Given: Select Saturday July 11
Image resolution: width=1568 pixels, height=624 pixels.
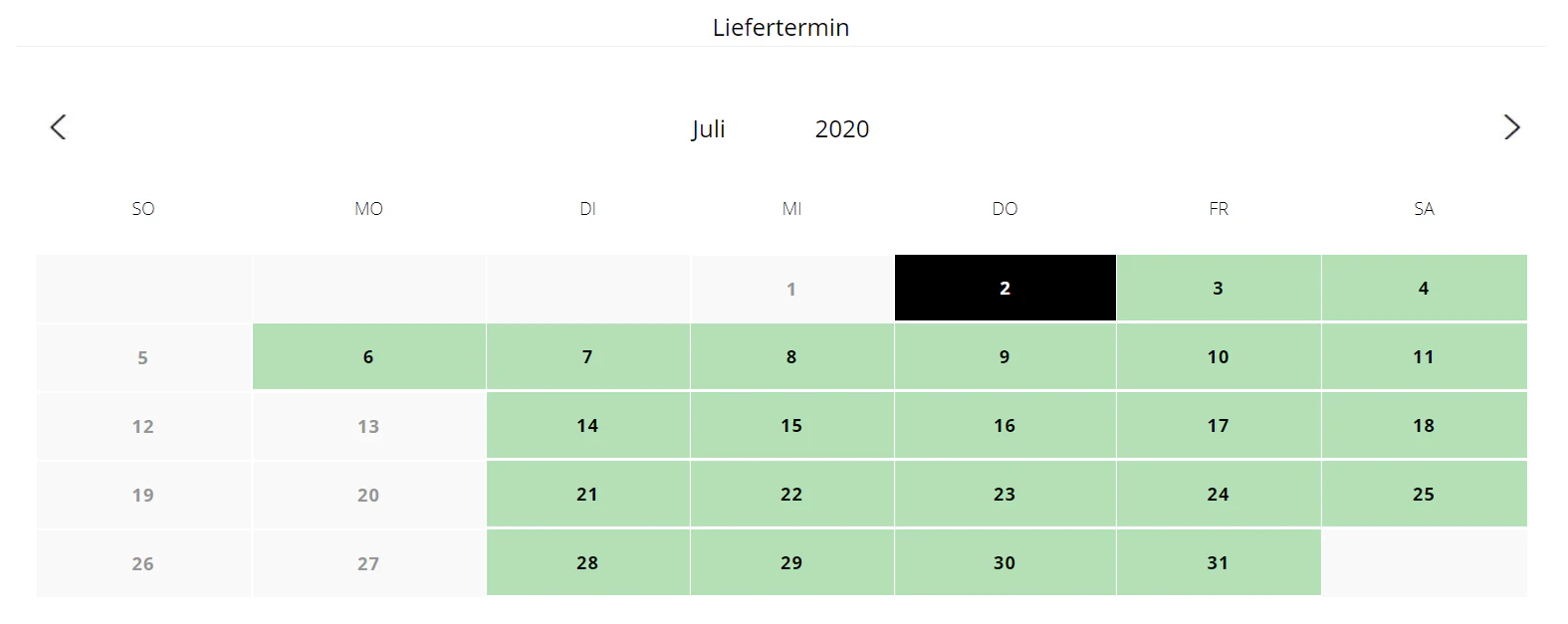Looking at the screenshot, I should point(1425,356).
